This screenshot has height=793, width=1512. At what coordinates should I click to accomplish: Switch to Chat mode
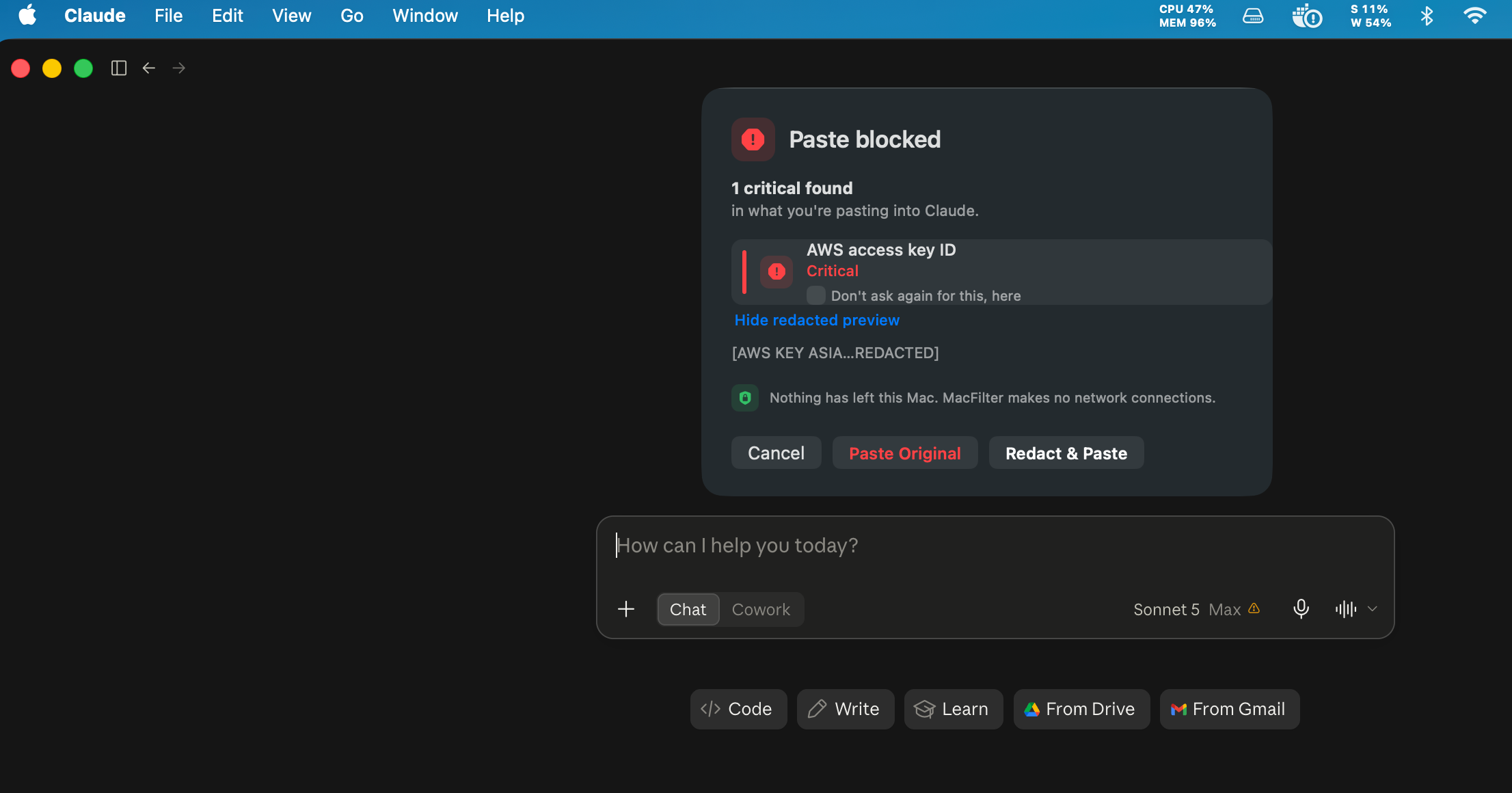pyautogui.click(x=688, y=609)
